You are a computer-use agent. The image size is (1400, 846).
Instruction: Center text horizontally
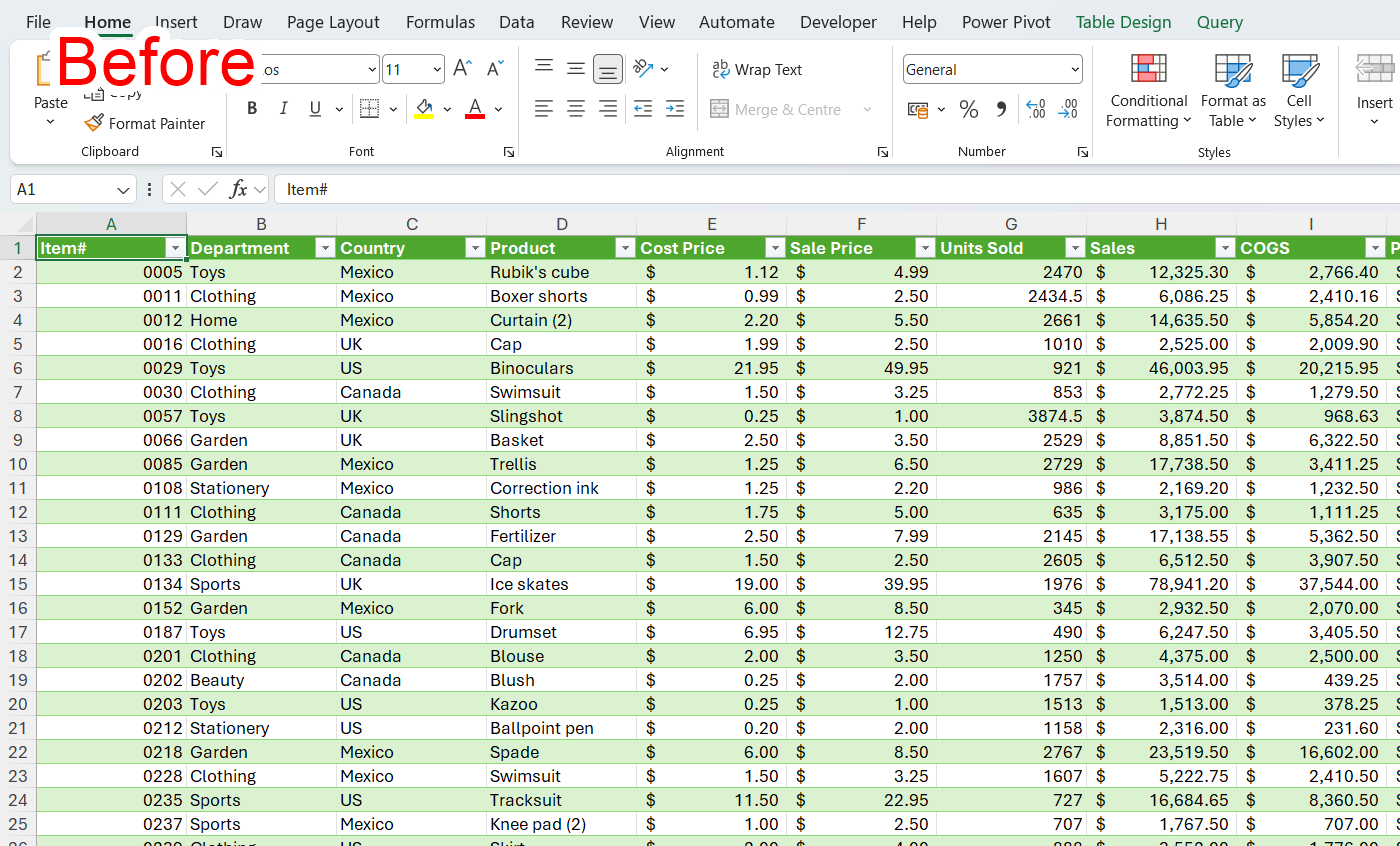(x=576, y=109)
